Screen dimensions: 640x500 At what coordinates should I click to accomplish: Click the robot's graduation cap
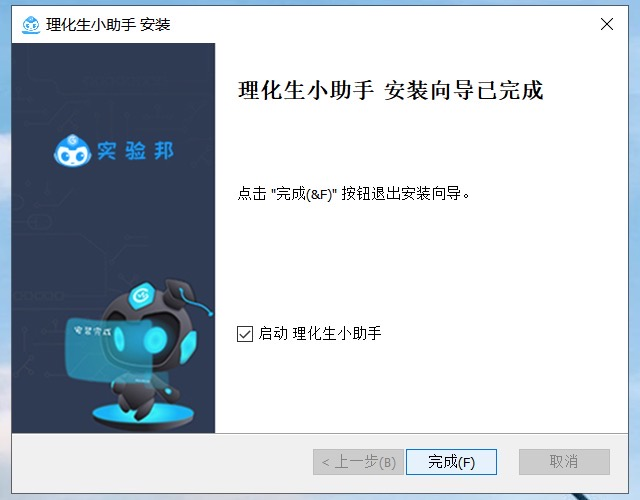click(x=179, y=291)
